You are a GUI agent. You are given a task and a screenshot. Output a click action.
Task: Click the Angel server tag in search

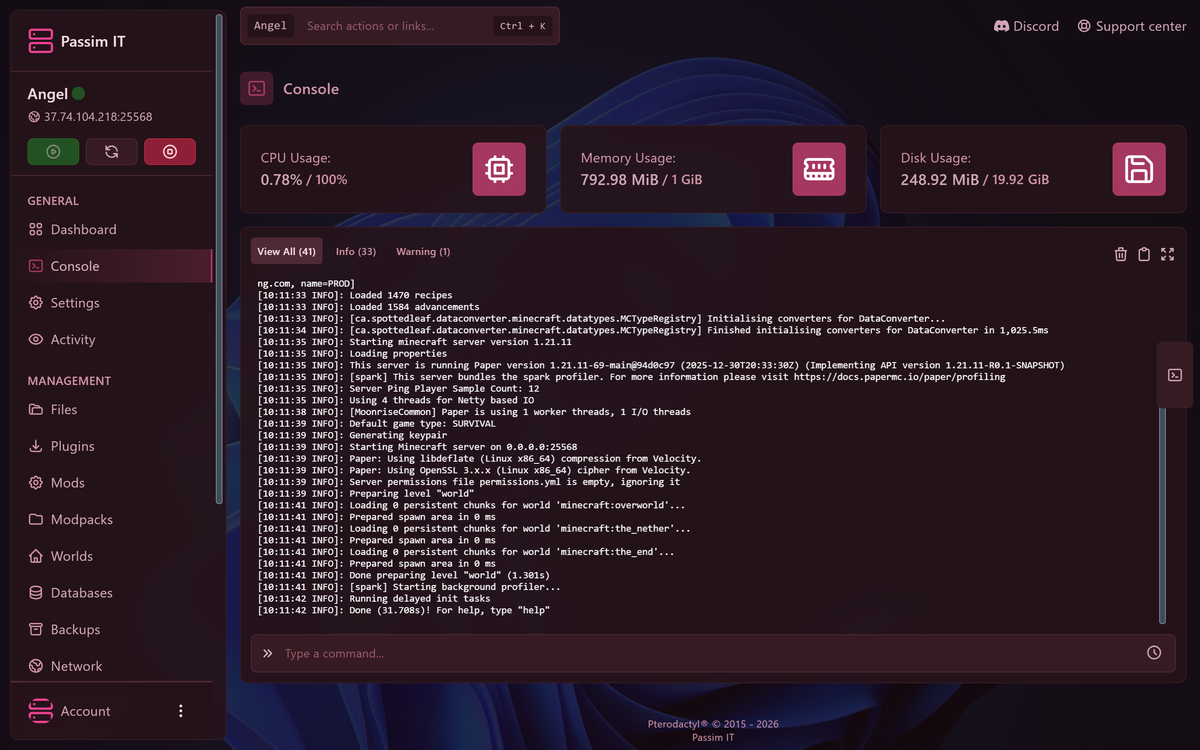point(270,26)
